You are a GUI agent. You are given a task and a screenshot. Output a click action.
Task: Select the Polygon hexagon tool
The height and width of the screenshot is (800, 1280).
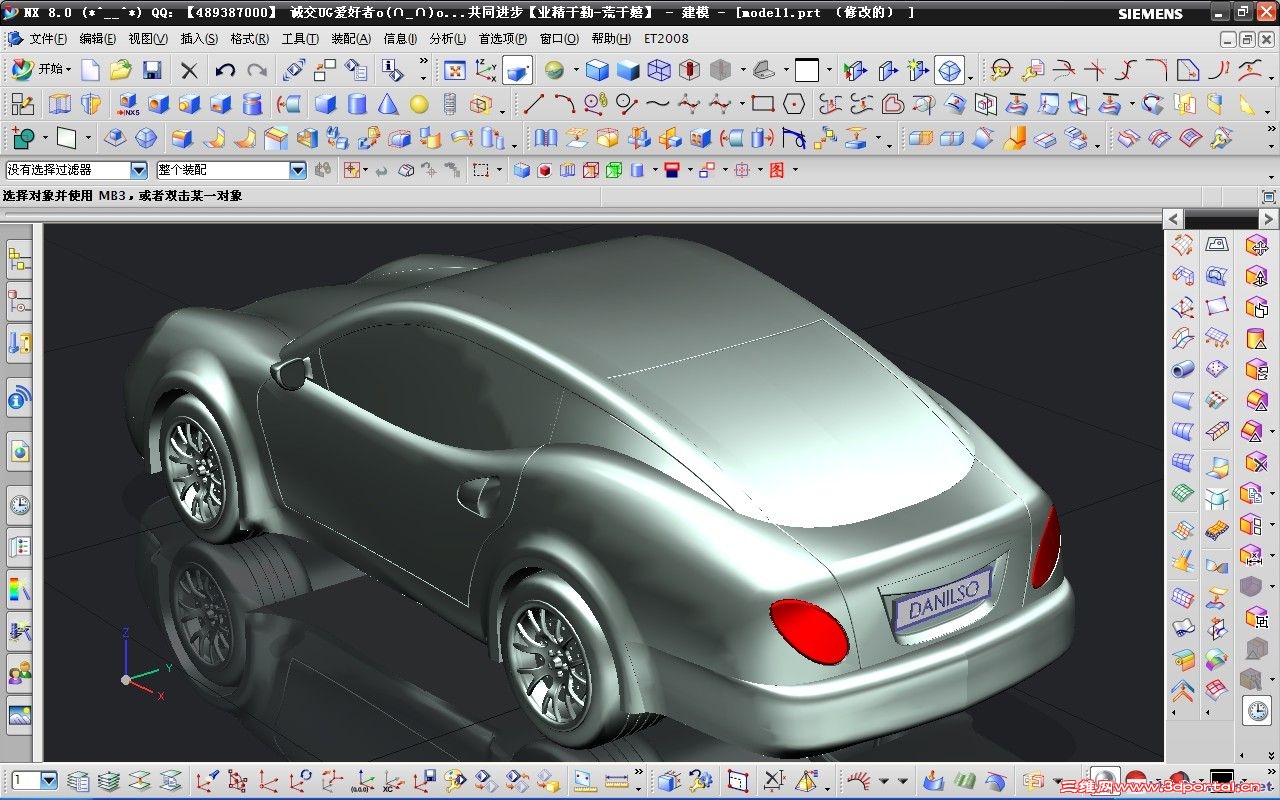(x=794, y=104)
